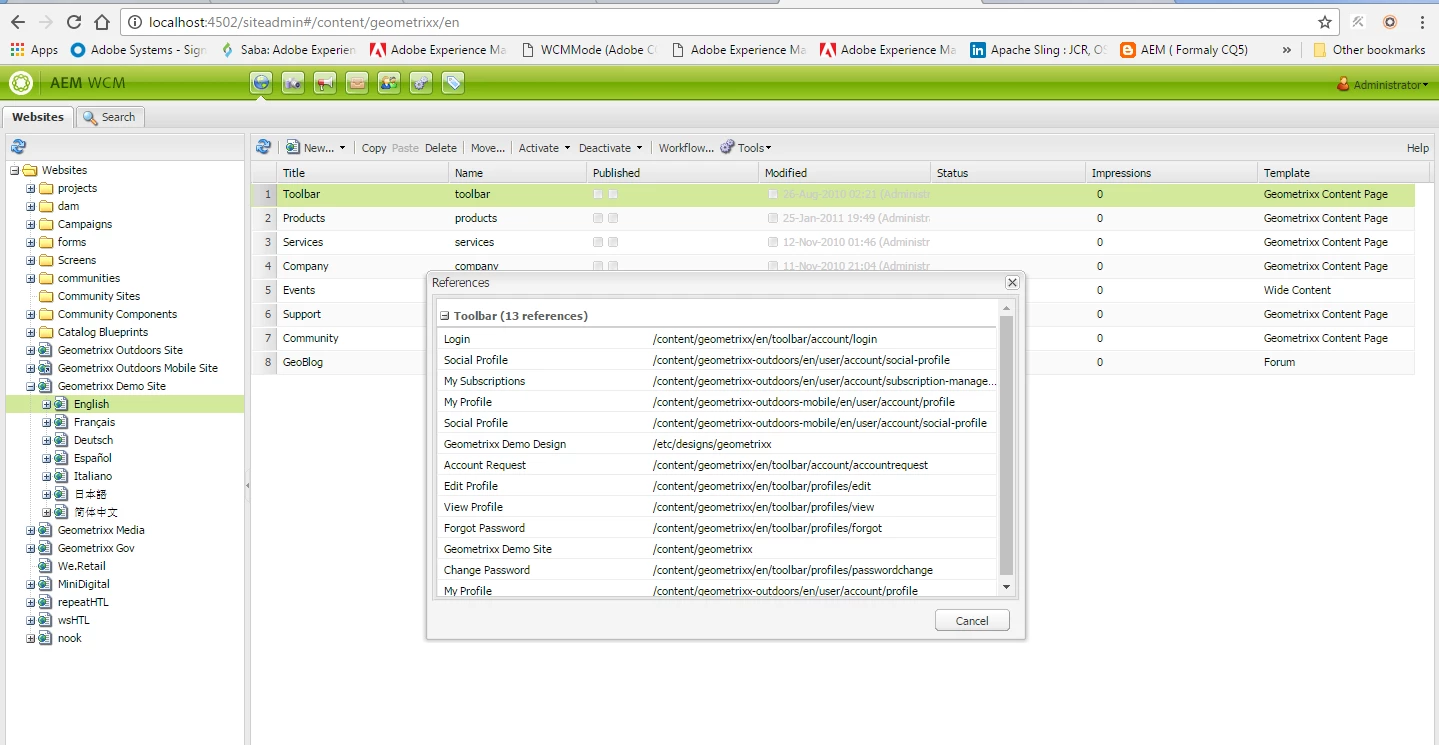Open the Help link
Image resolution: width=1439 pixels, height=745 pixels.
1418,148
